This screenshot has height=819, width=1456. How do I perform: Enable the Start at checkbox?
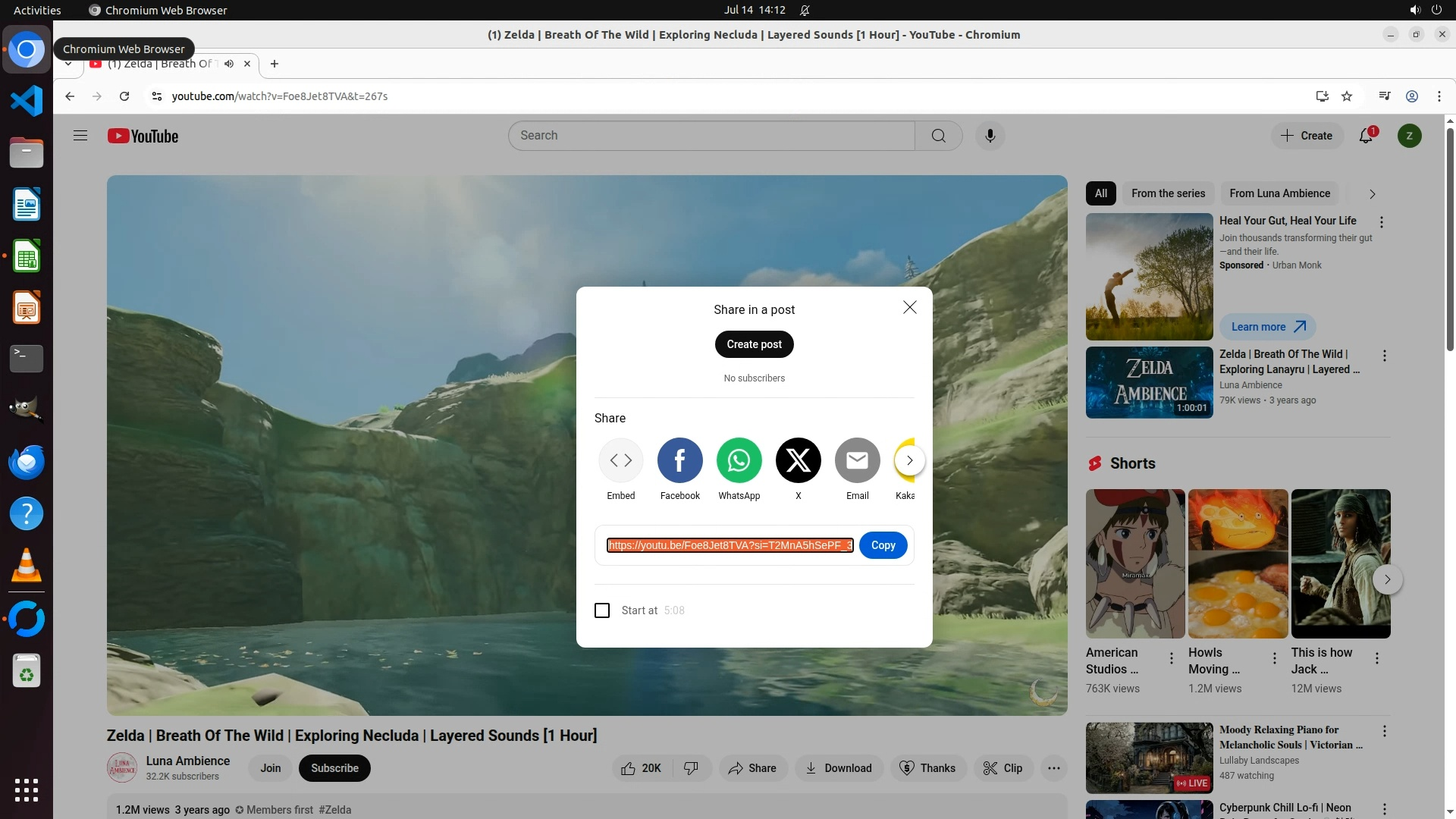click(x=602, y=610)
